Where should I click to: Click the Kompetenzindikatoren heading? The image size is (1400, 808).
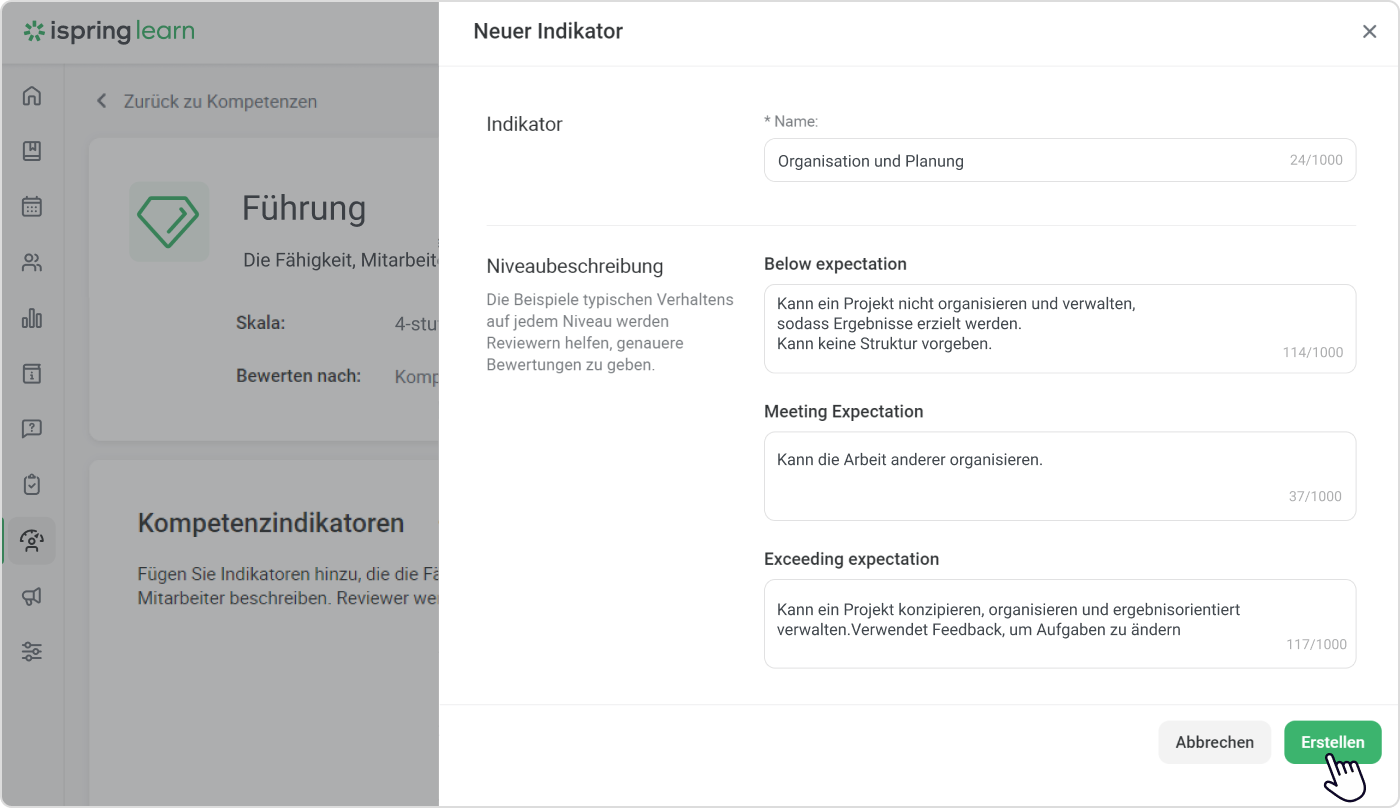(x=271, y=523)
